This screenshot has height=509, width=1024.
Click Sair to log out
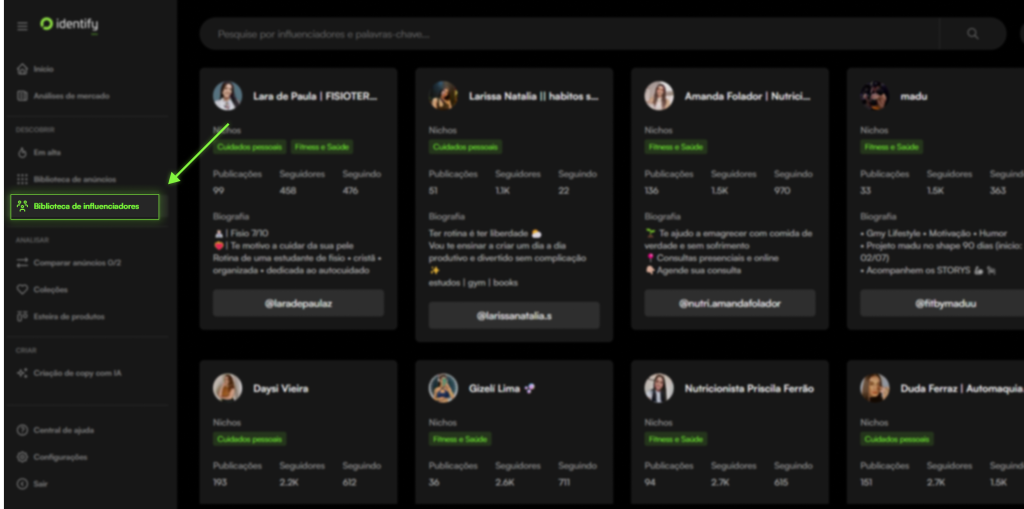pos(41,484)
